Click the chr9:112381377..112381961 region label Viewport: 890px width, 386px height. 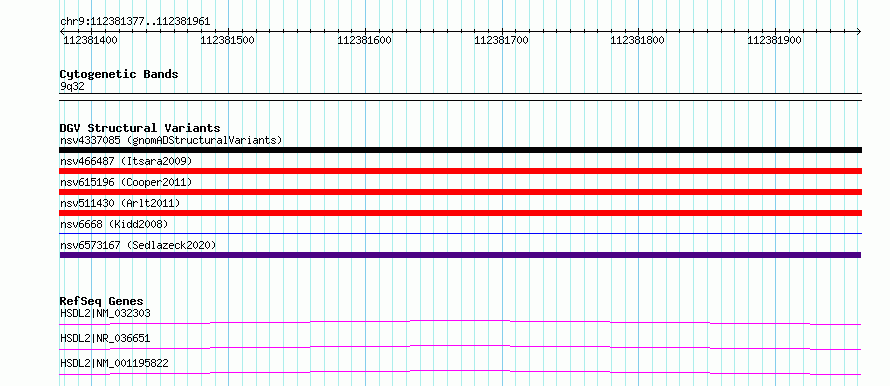pyautogui.click(x=135, y=22)
